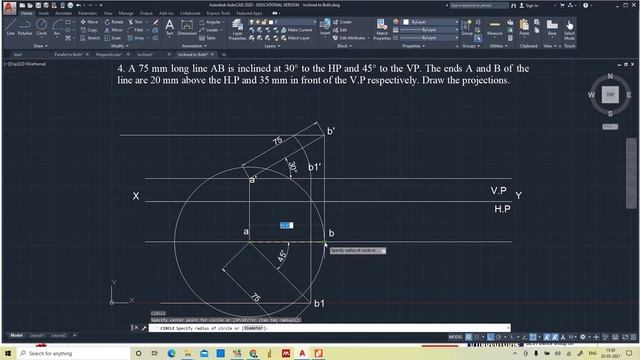Click the Move command

(x=89, y=22)
